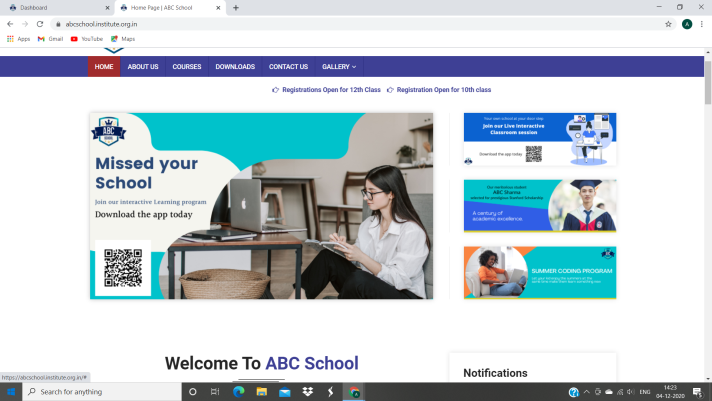This screenshot has width=712, height=401.
Task: Open ABOUT US page
Action: click(x=143, y=67)
